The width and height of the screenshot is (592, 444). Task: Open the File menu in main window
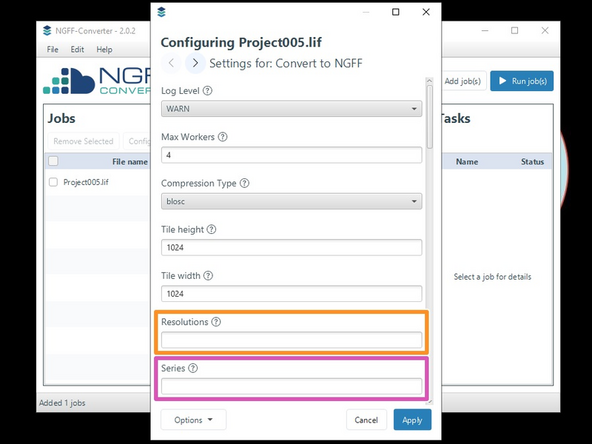click(x=52, y=49)
